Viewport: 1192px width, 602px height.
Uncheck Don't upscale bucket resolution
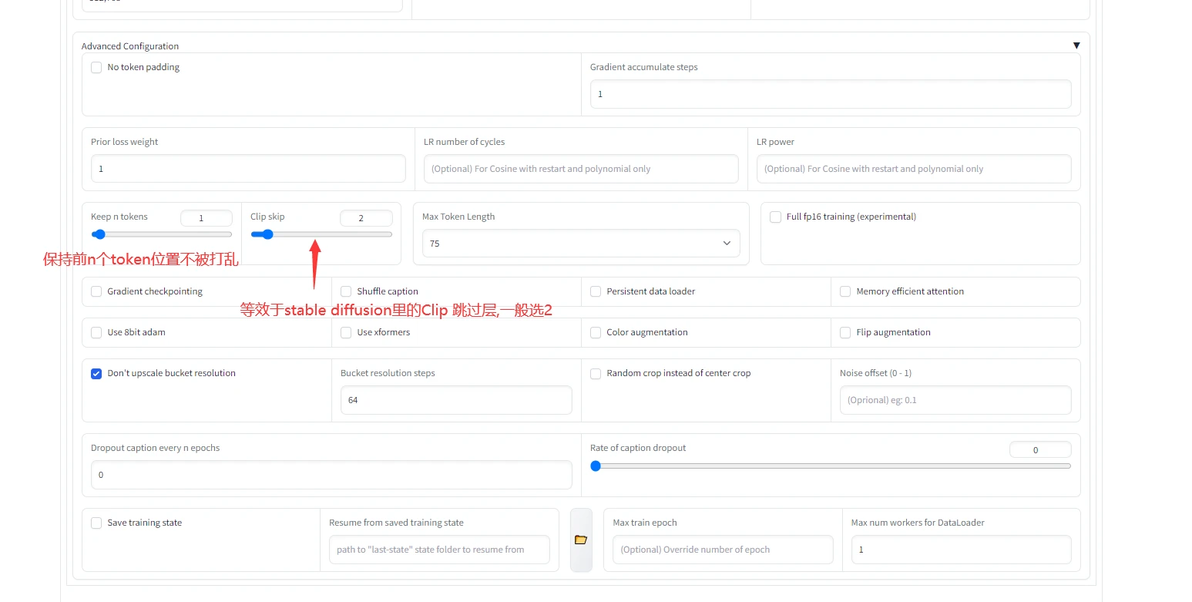pos(97,373)
